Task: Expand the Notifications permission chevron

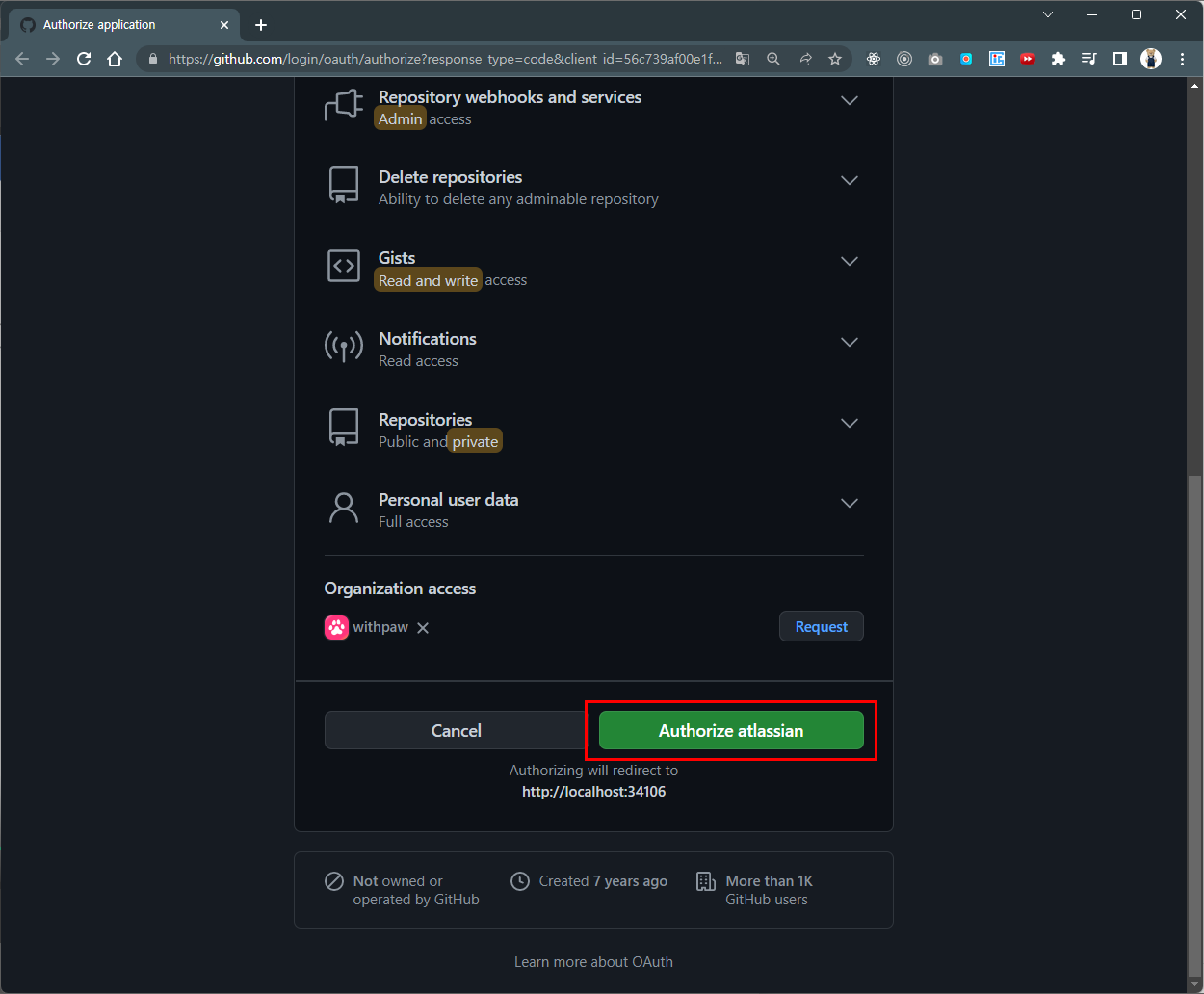Action: (850, 342)
